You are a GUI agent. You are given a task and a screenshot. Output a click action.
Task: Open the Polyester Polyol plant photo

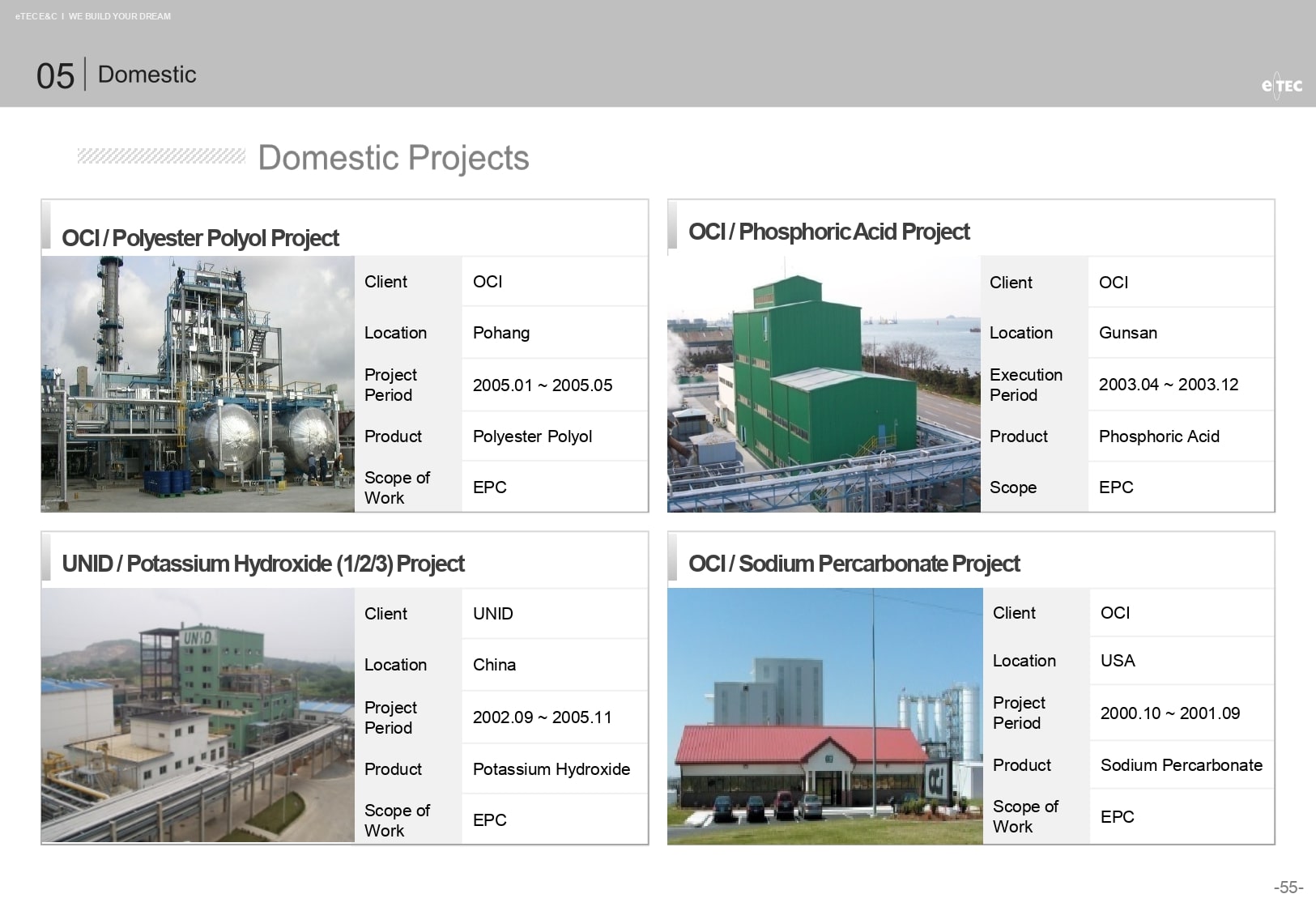coord(198,384)
